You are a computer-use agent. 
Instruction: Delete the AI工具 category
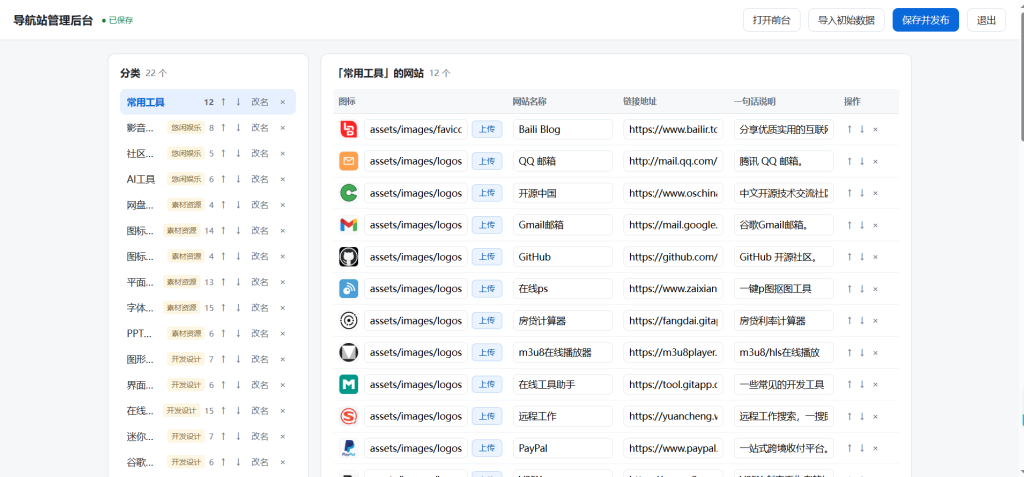pos(283,179)
